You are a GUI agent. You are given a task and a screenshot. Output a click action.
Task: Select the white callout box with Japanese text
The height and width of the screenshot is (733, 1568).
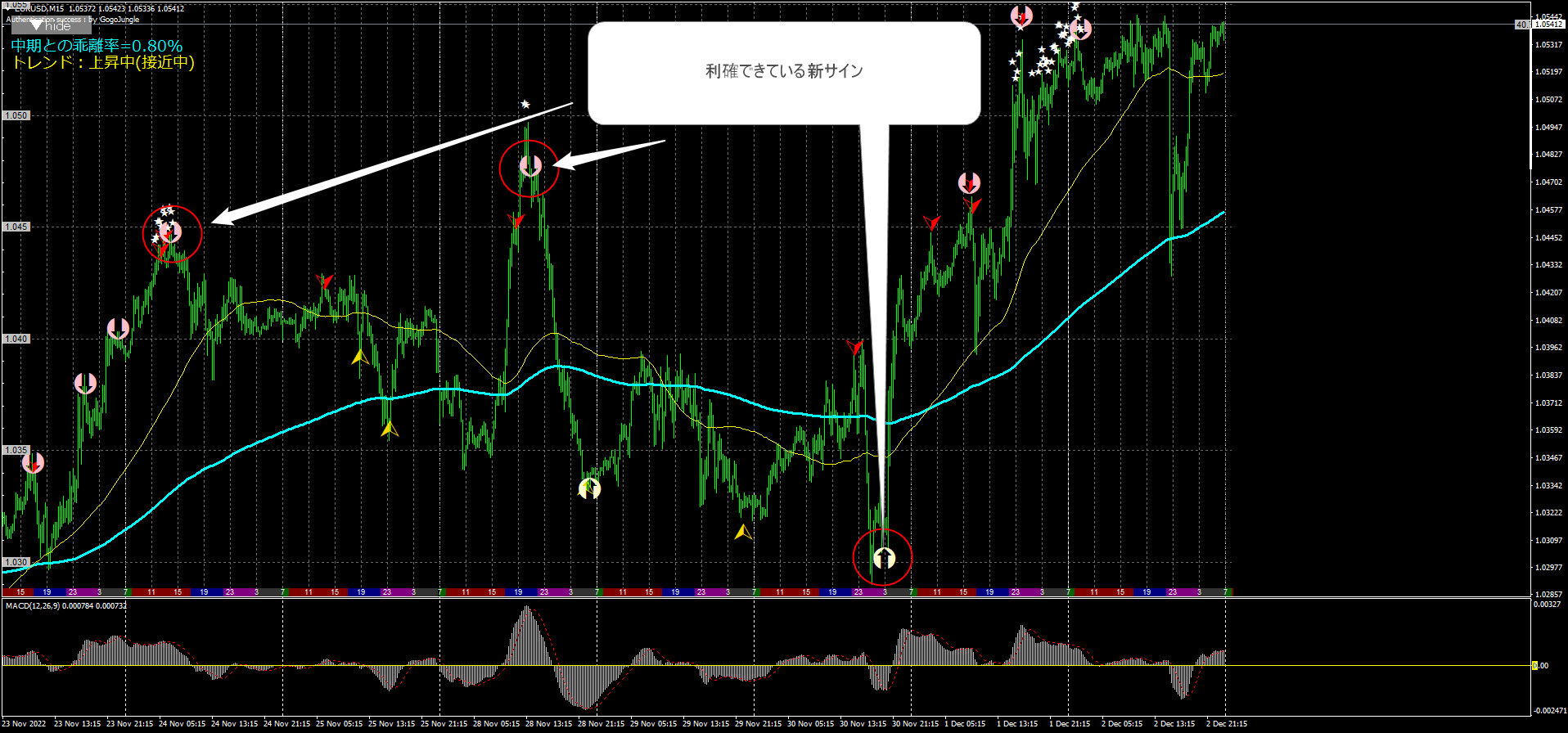pos(783,72)
